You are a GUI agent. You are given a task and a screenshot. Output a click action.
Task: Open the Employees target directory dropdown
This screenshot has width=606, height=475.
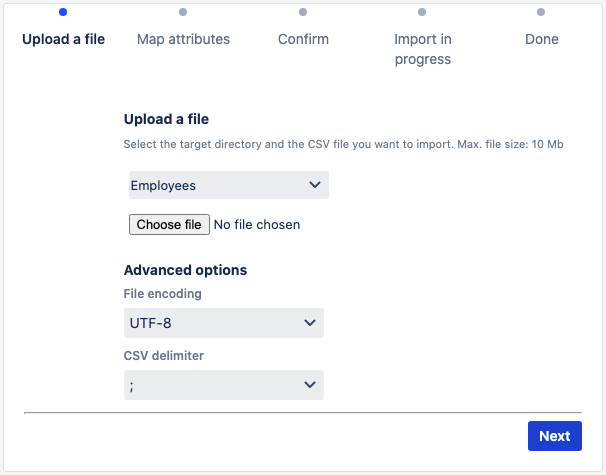228,185
